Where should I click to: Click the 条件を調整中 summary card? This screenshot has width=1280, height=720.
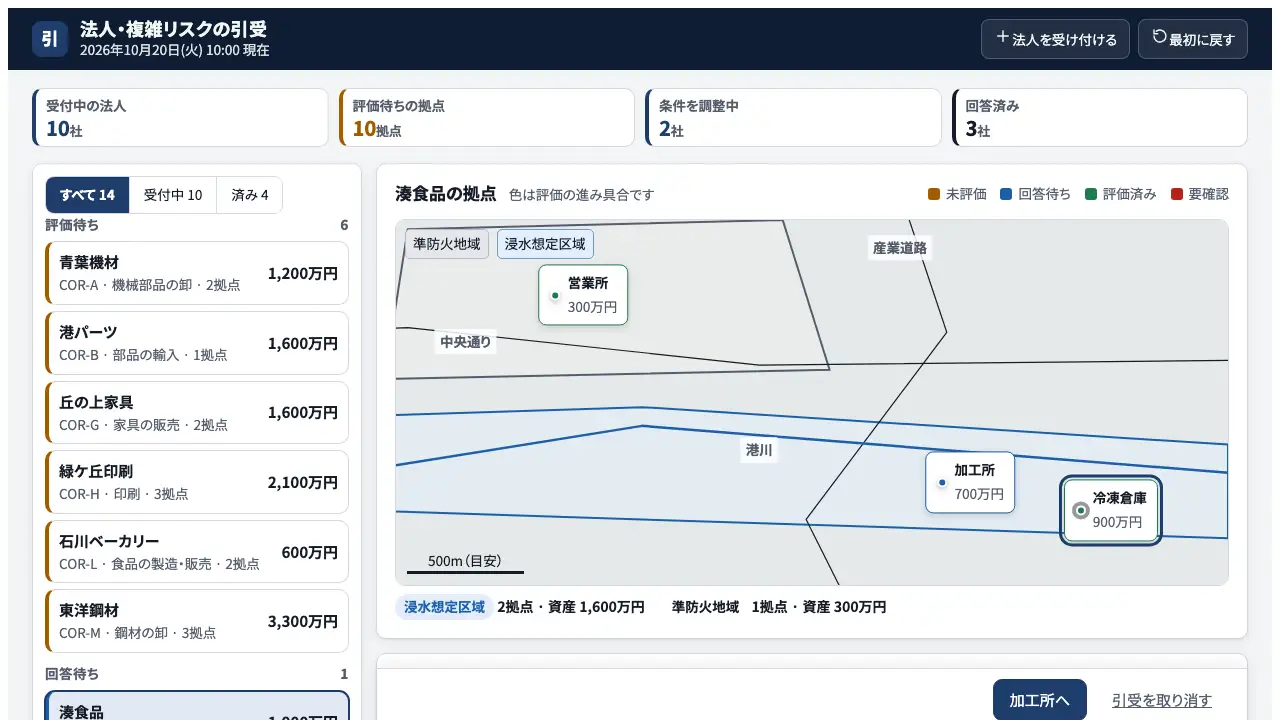[793, 118]
